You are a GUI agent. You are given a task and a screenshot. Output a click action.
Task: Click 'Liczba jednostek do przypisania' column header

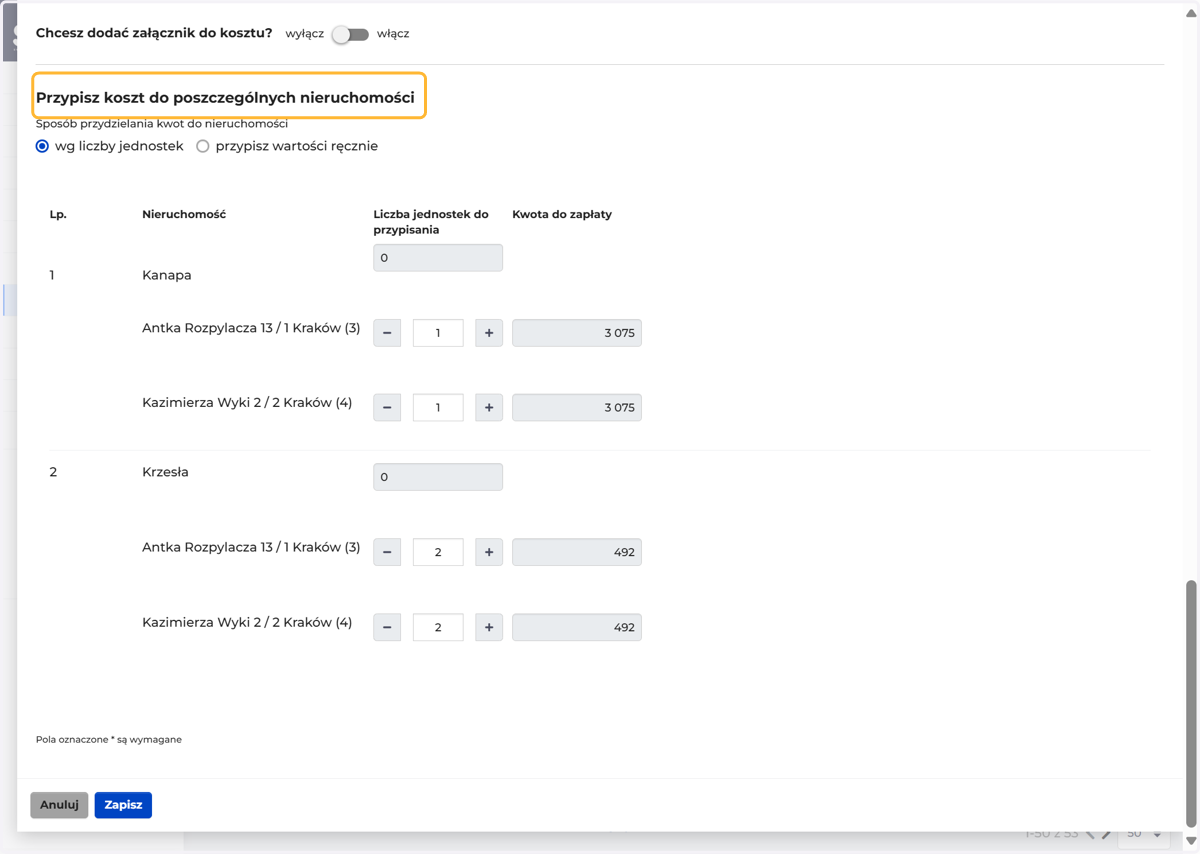coord(431,222)
